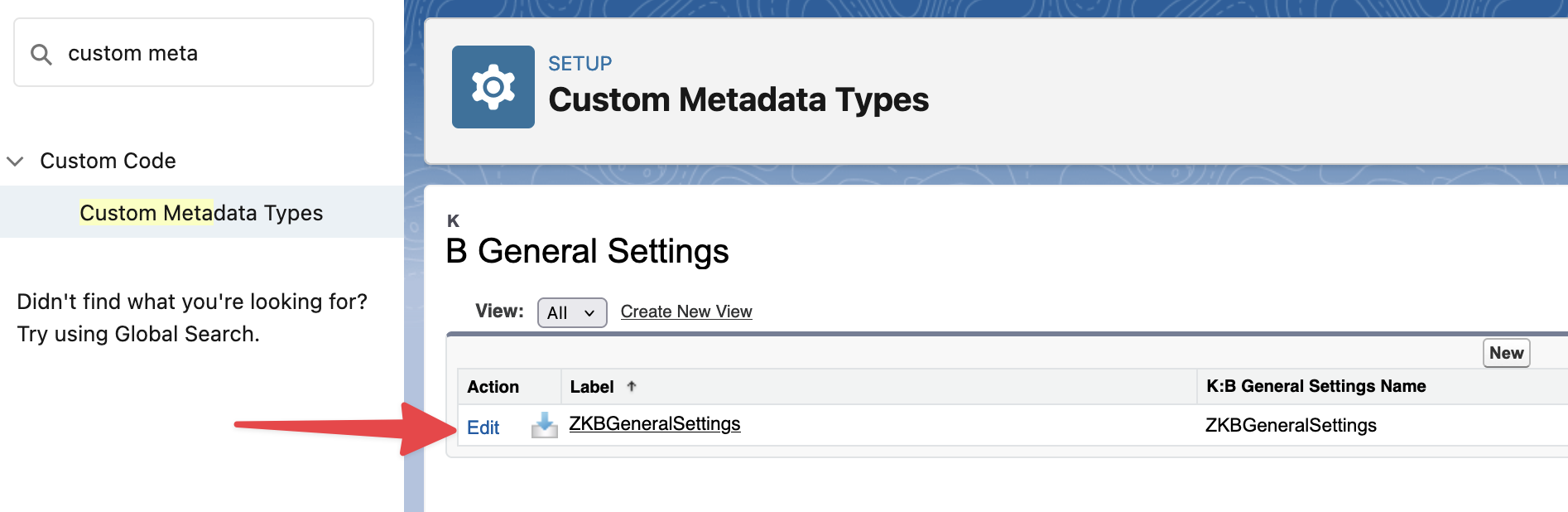Screen dimensions: 1568x512
Task: Collapse the Custom Code chevron
Action: pos(16,161)
